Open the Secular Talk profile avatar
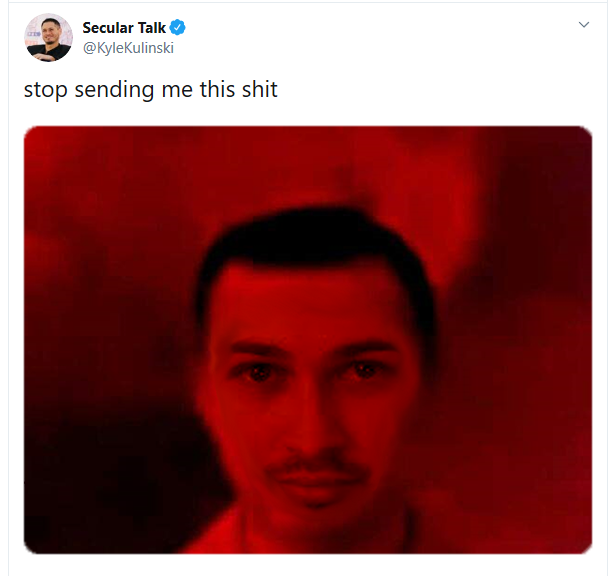 [x=48, y=37]
